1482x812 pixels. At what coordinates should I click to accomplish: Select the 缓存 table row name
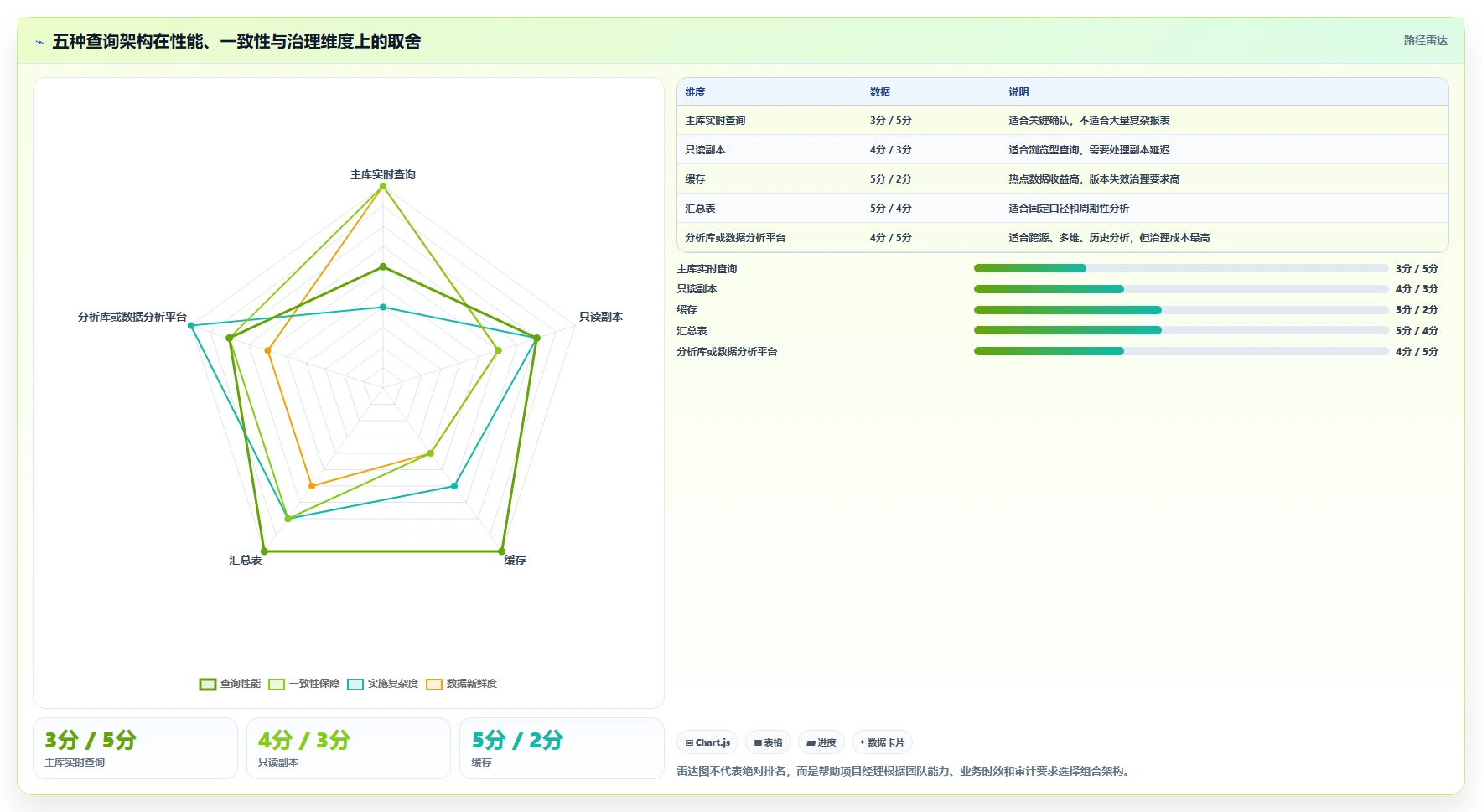[695, 179]
